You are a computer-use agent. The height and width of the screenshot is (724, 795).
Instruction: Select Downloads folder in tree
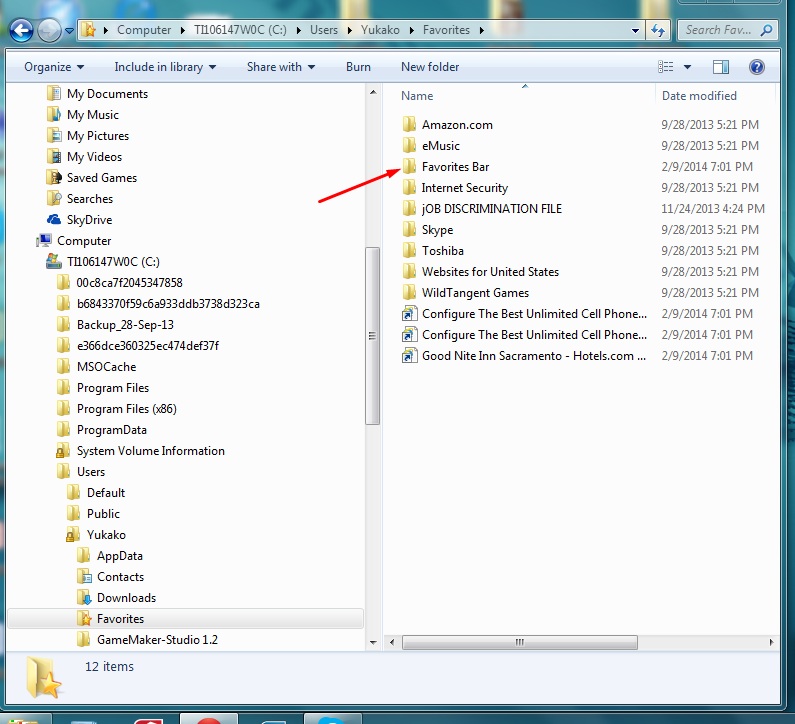(x=126, y=598)
